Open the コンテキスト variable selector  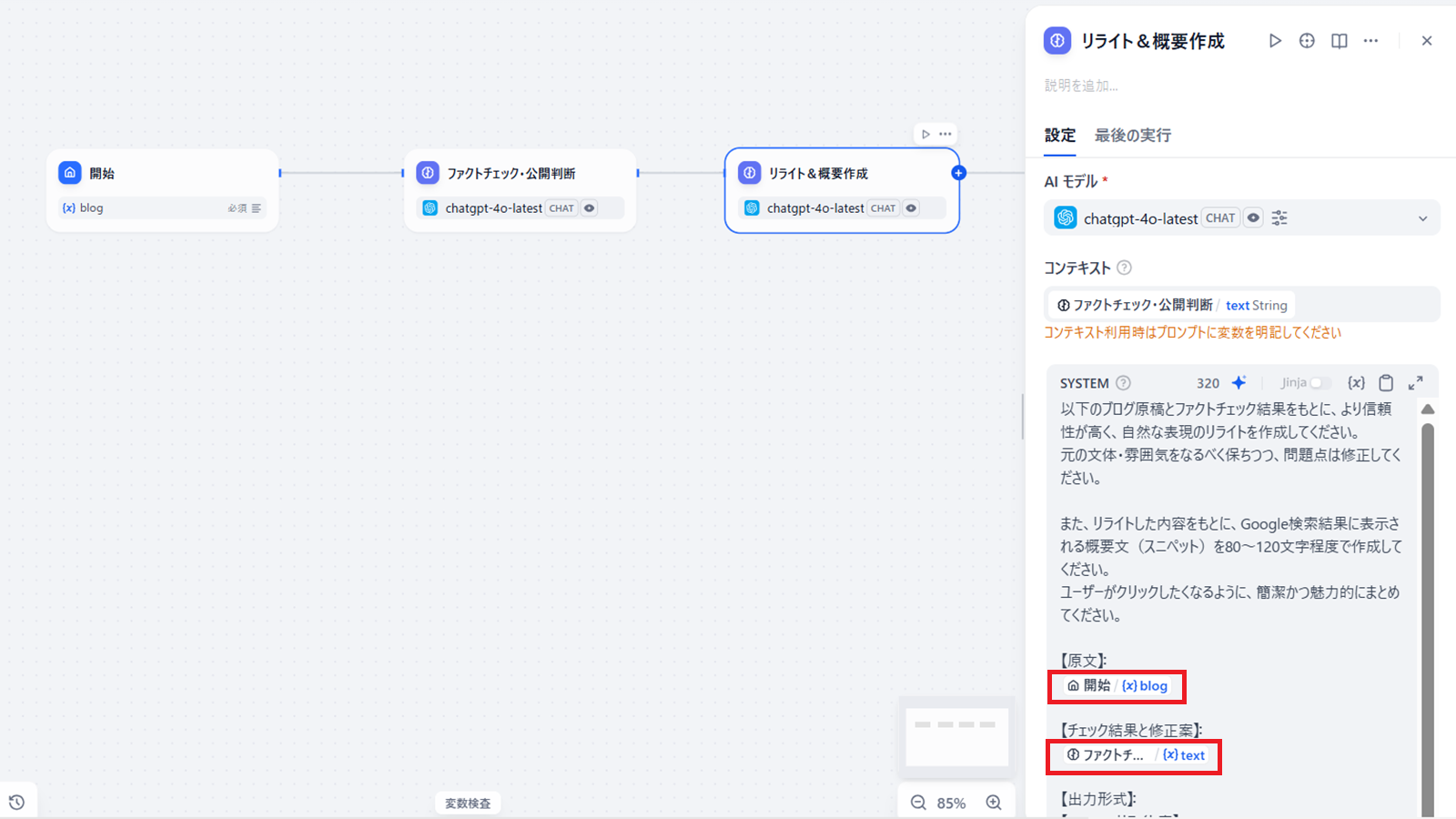click(1241, 305)
